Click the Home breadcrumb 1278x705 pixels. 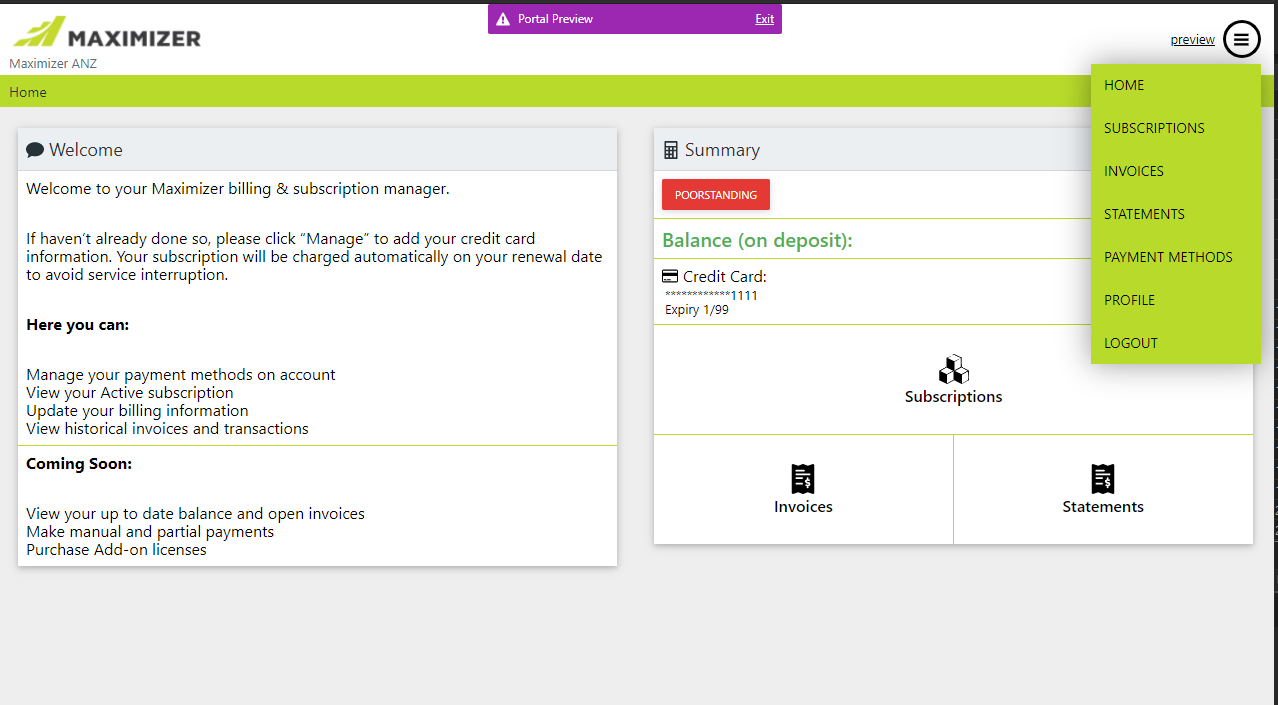point(28,92)
